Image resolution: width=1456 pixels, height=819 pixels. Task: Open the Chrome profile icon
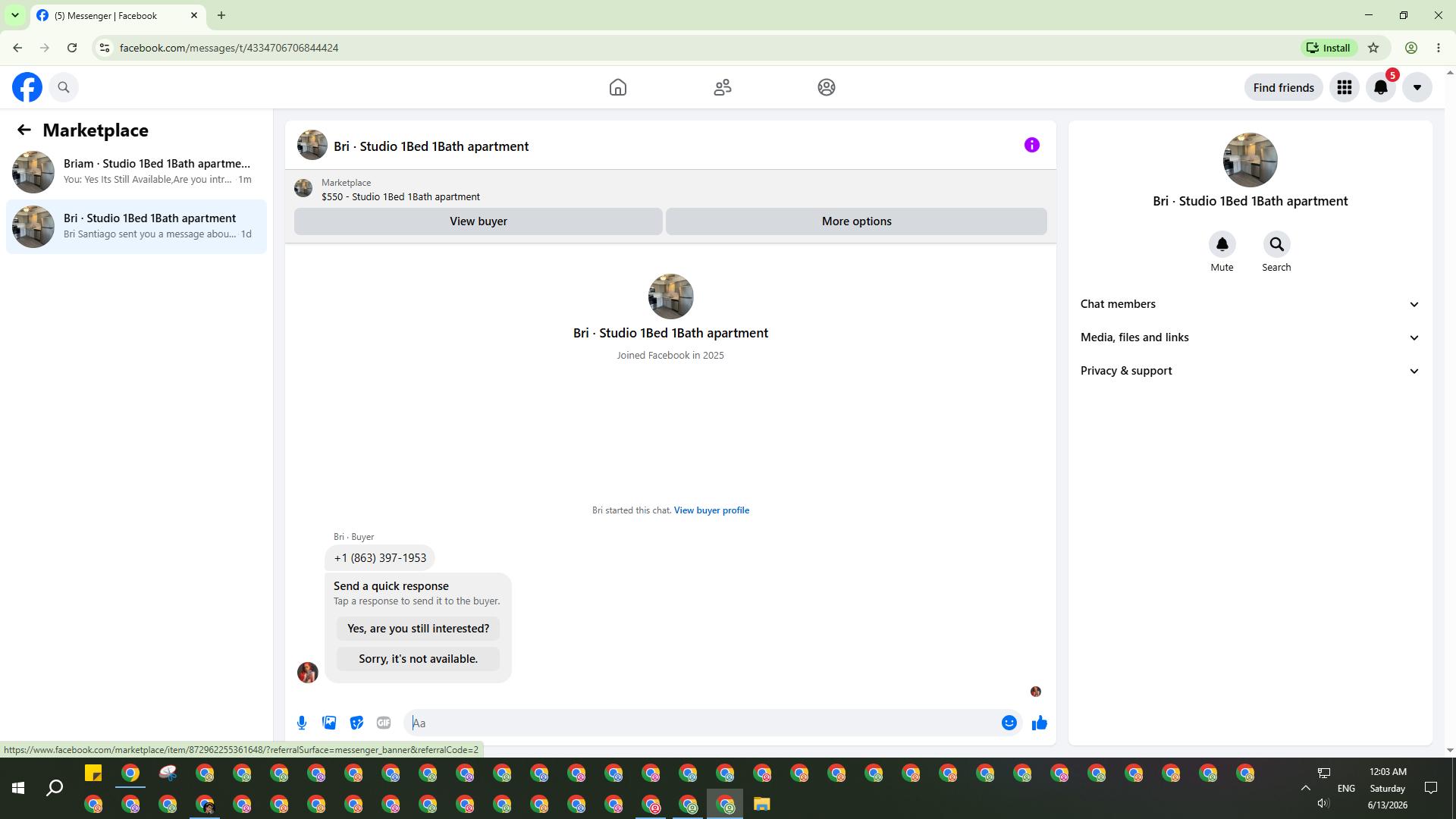(x=1411, y=48)
